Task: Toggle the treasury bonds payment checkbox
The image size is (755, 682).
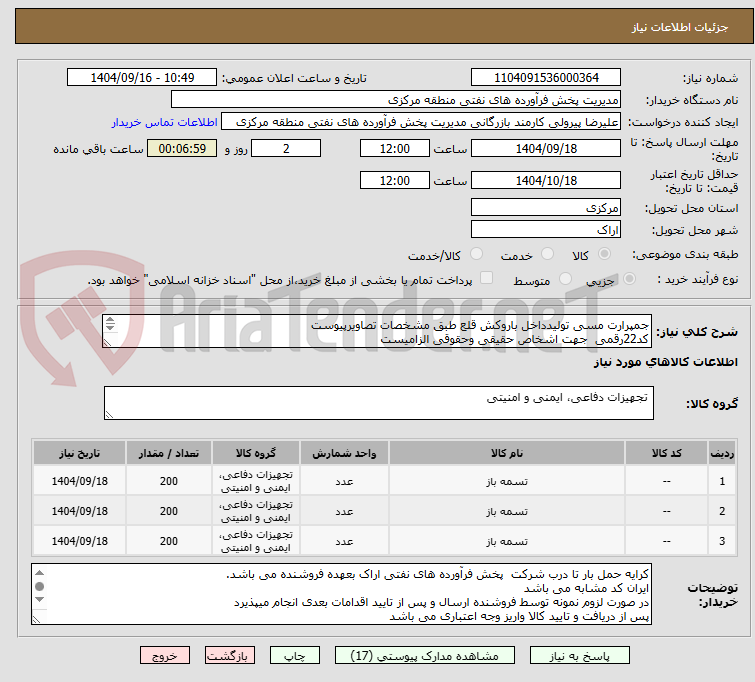Action: [487, 280]
